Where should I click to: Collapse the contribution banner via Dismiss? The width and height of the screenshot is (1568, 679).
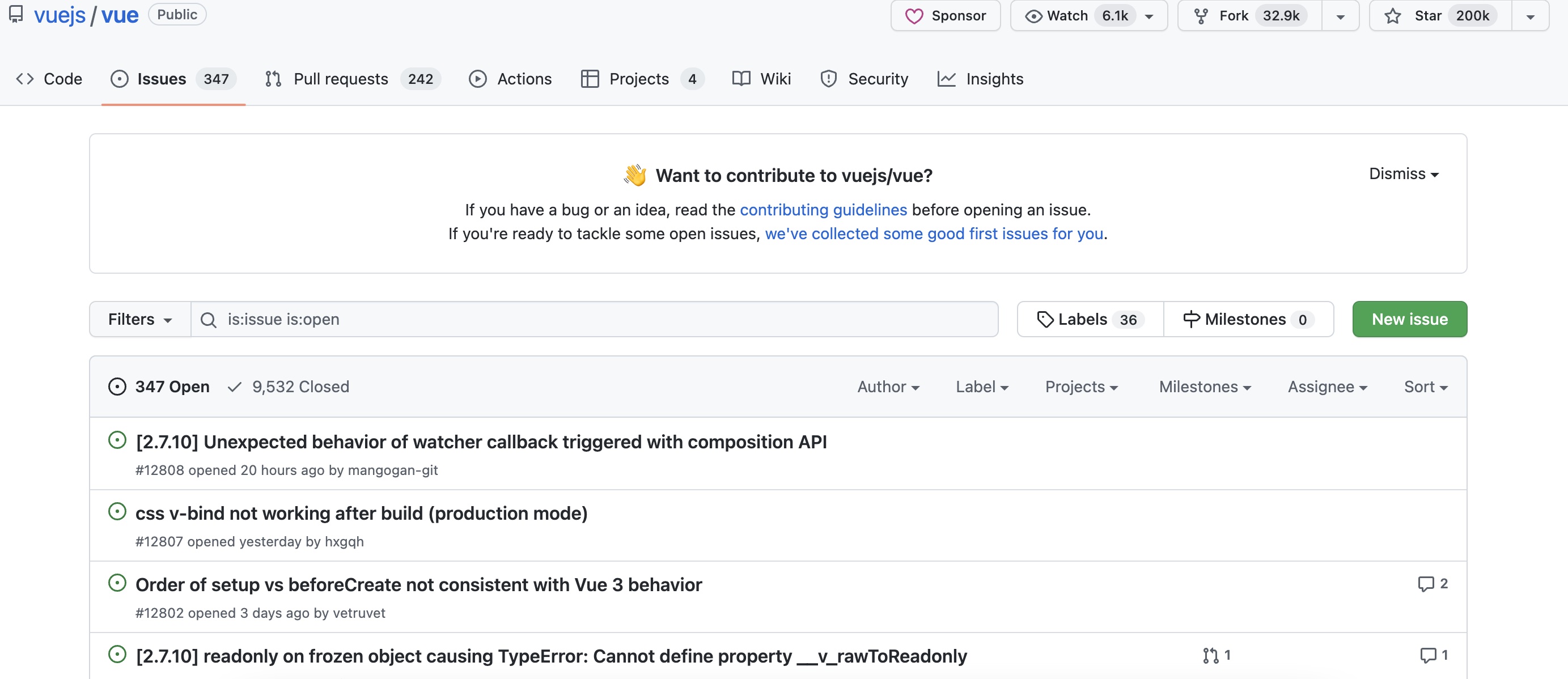coord(1403,174)
